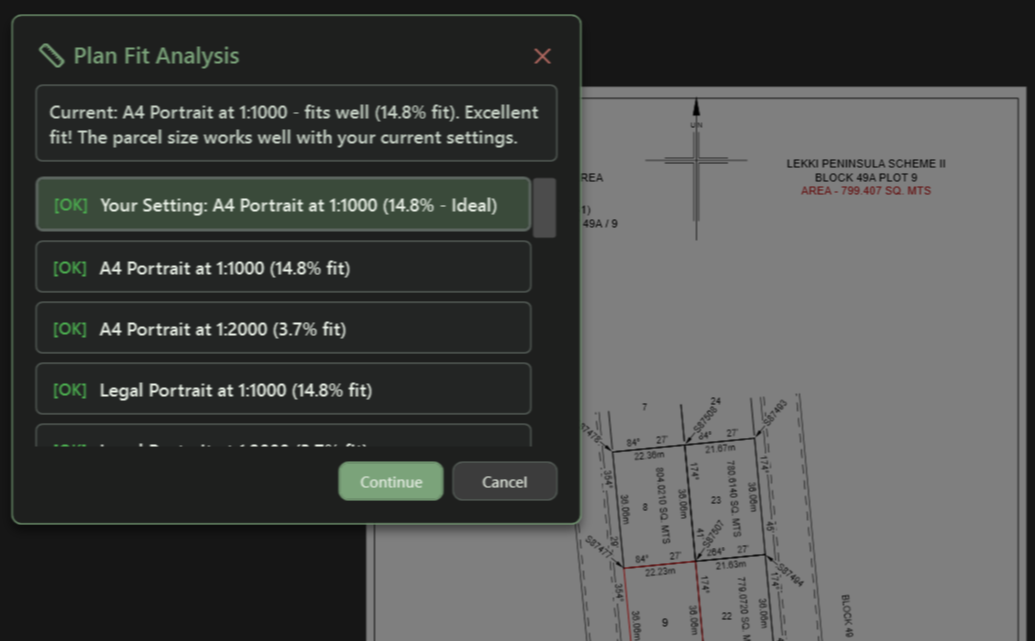The width and height of the screenshot is (1035, 641).
Task: Click plot number 7 on the plan
Action: click(645, 407)
